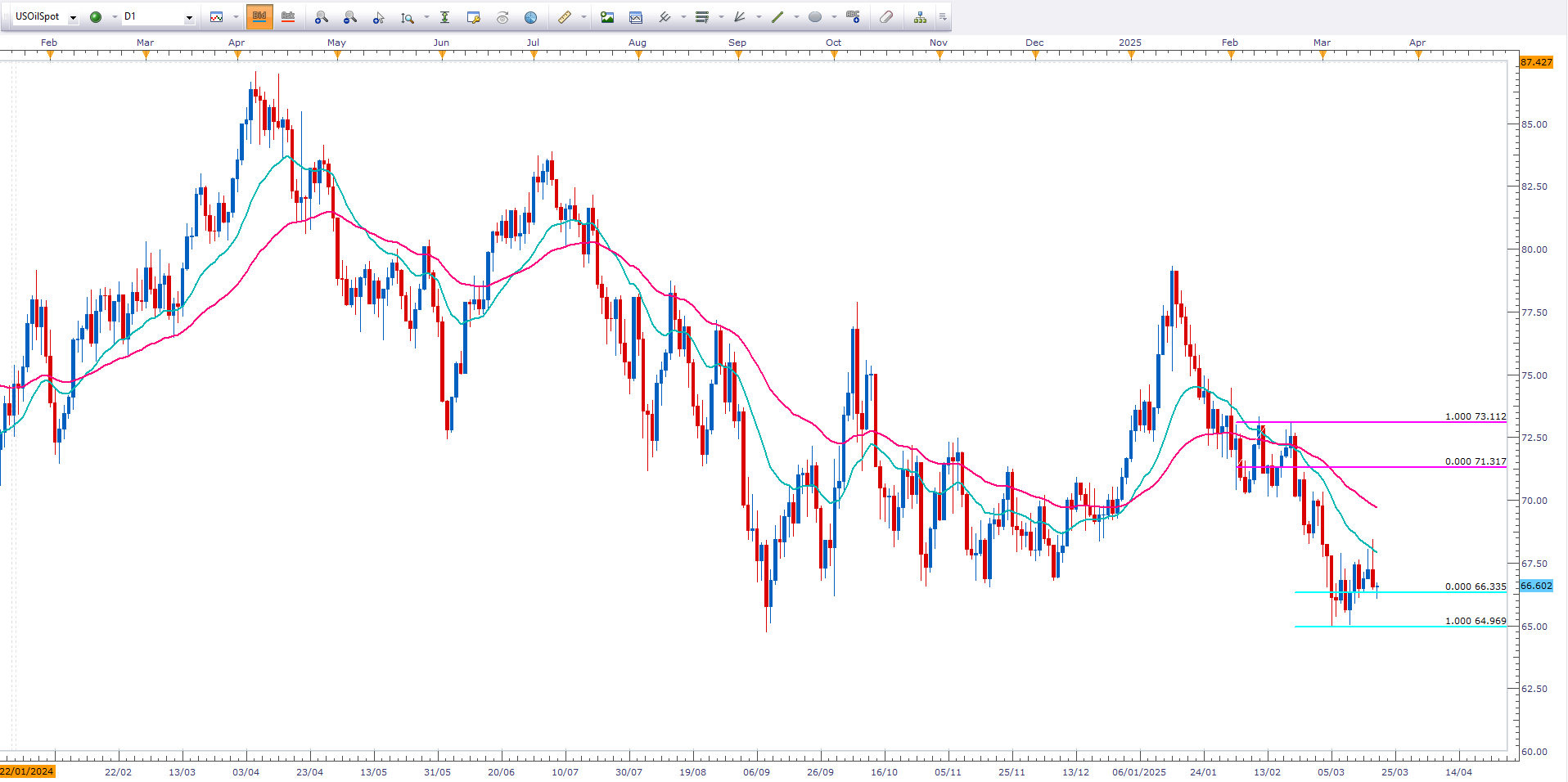Click the zoom out magnifier icon
Image resolution: width=1568 pixels, height=782 pixels.
pos(349,17)
